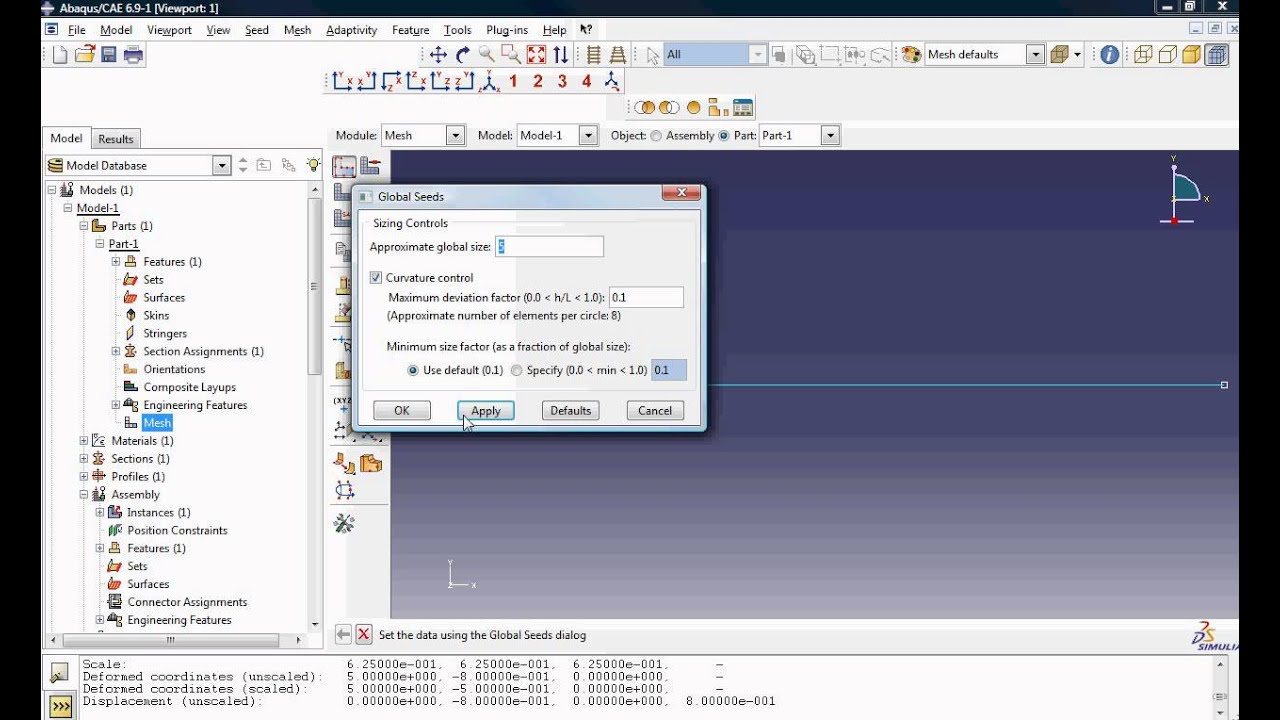Click OK in Global Seeds dialog
Viewport: 1280px width, 720px height.
coord(402,411)
